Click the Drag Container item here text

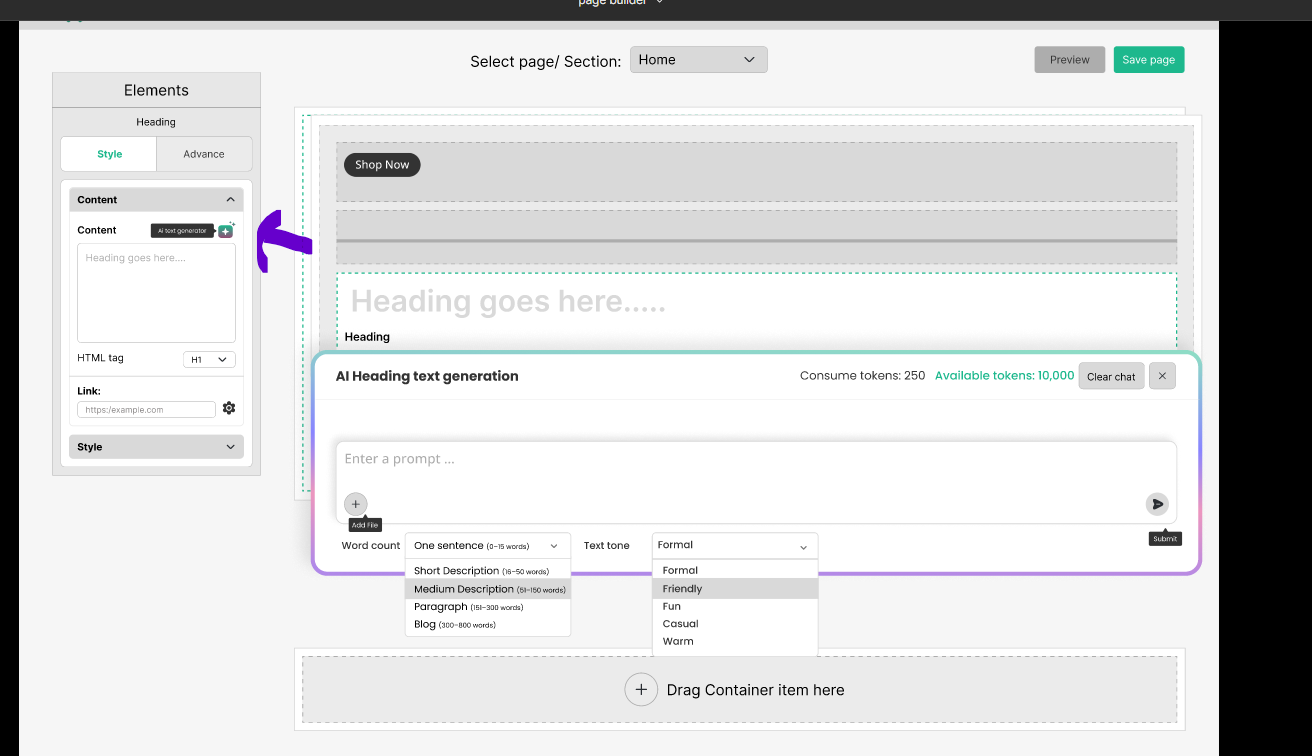coord(755,690)
